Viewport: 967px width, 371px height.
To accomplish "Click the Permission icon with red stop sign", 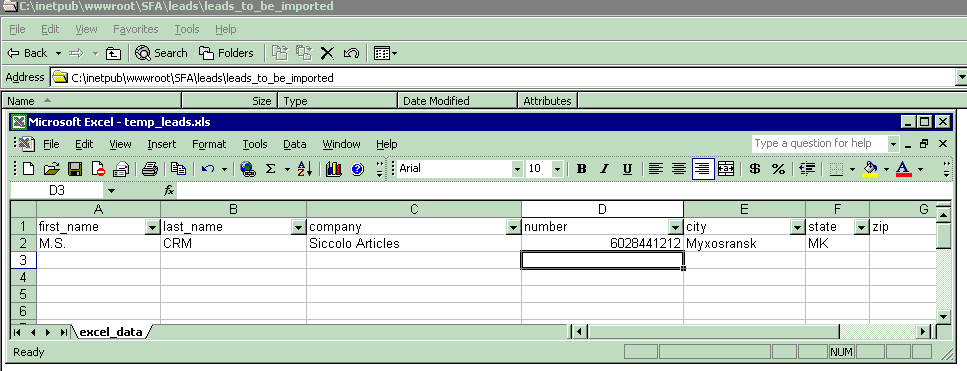I will click(98, 169).
